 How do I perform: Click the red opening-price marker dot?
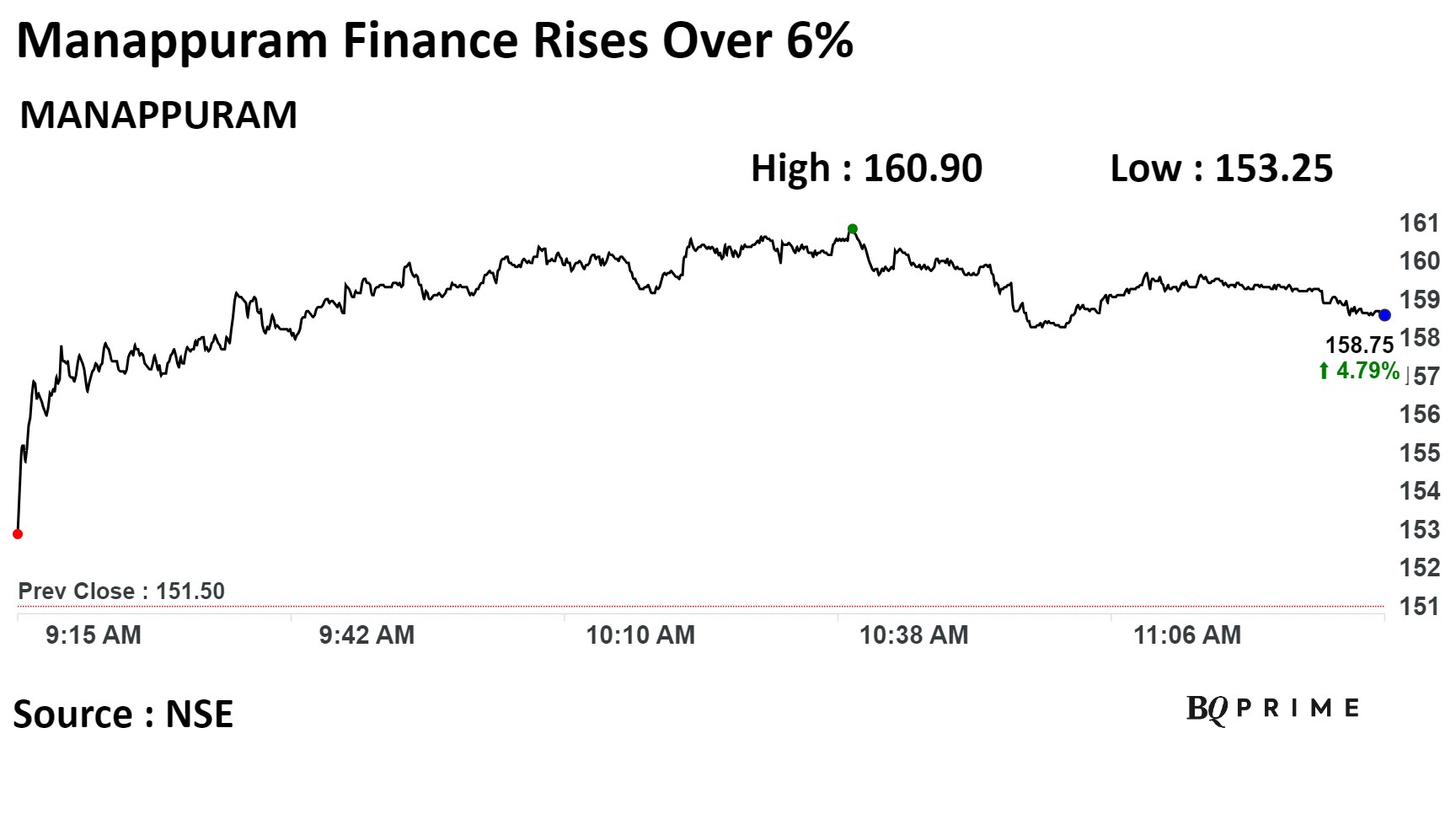pyautogui.click(x=18, y=533)
